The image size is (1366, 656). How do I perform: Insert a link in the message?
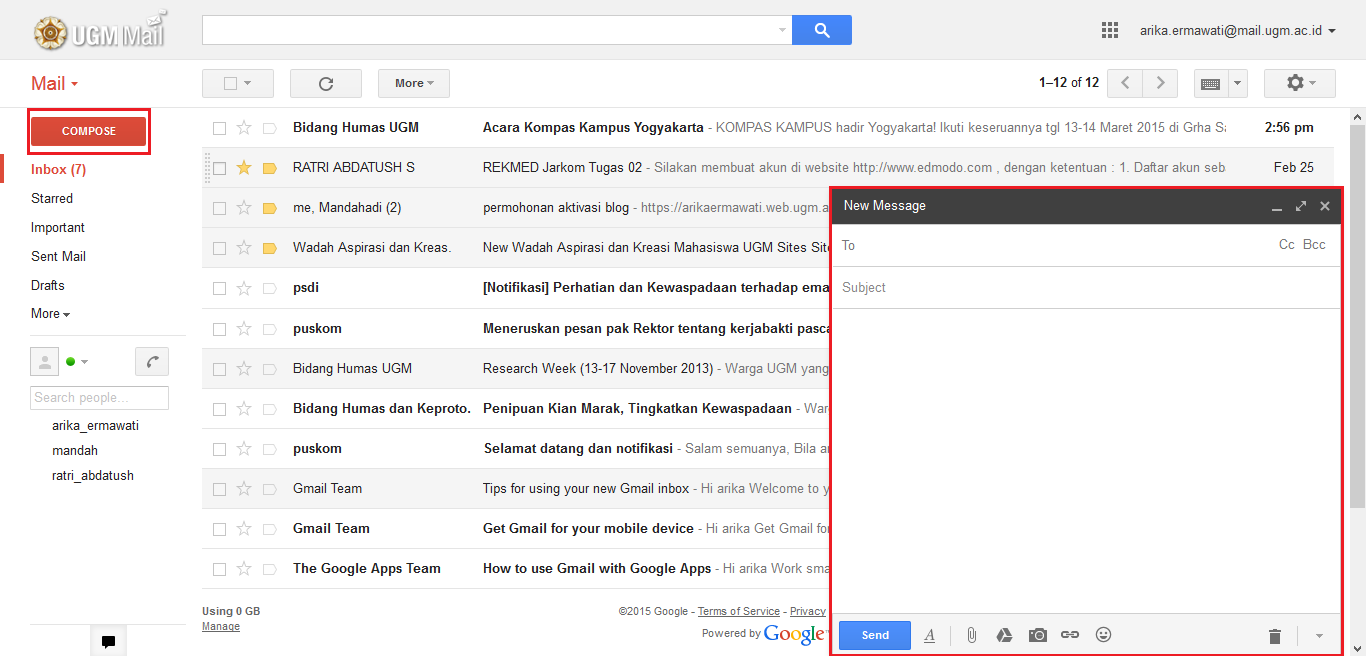1070,635
